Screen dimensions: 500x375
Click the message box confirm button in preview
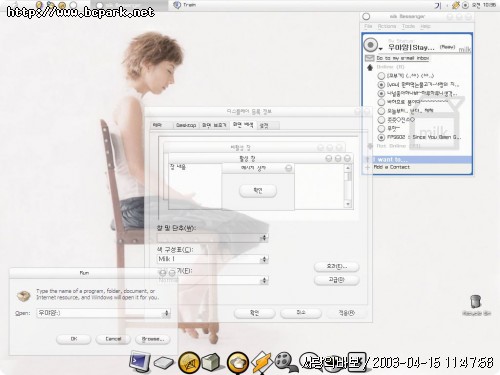click(258, 191)
